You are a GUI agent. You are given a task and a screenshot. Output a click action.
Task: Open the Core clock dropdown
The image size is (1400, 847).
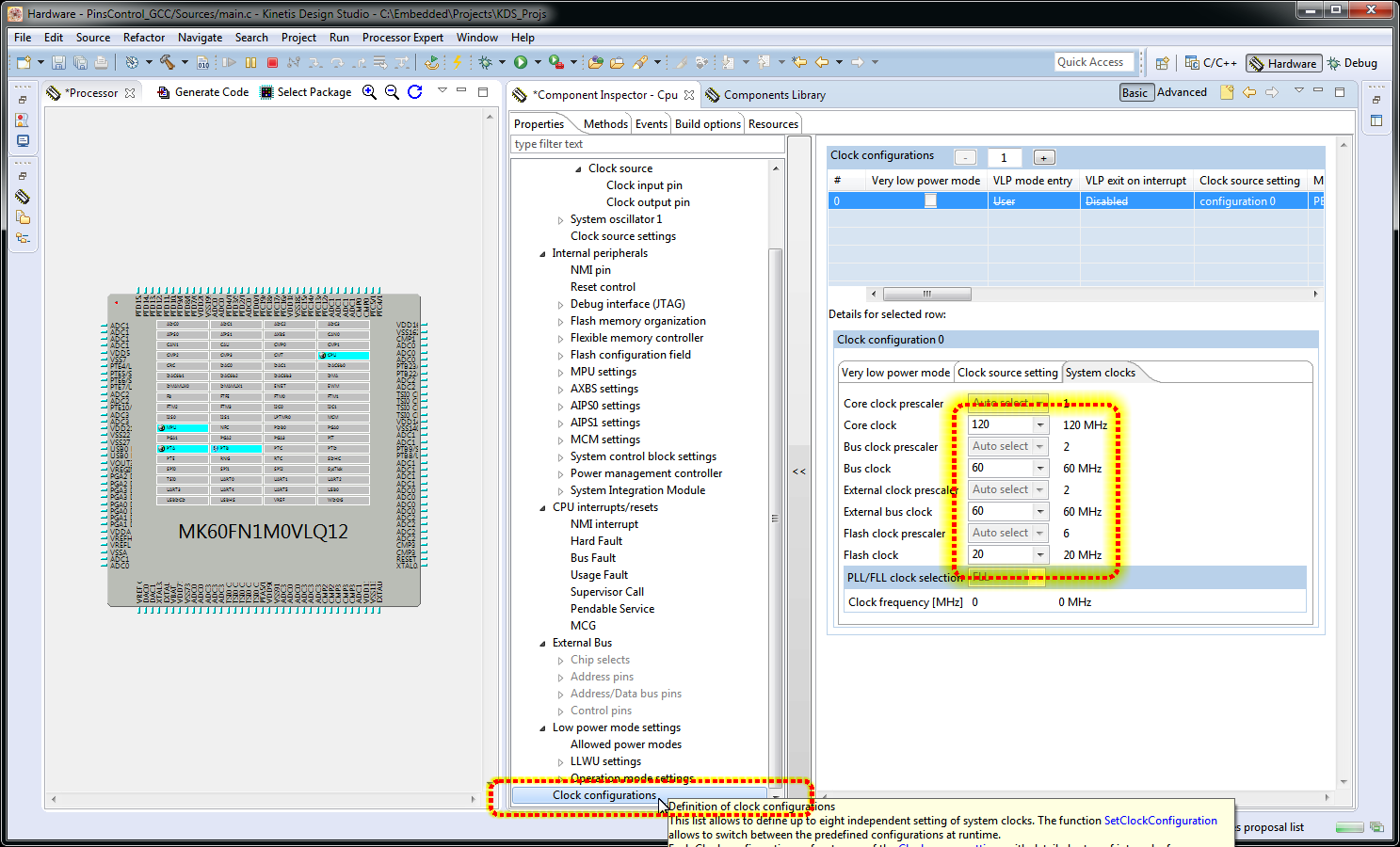(x=1040, y=424)
